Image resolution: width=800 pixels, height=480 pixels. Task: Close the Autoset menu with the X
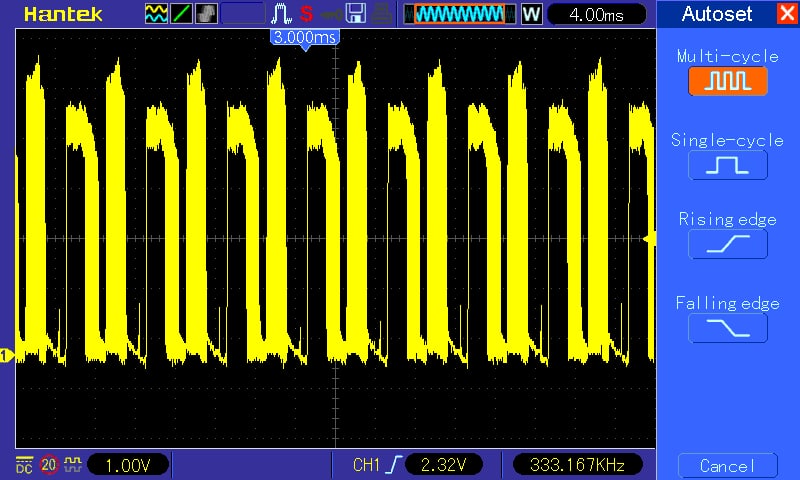(786, 14)
